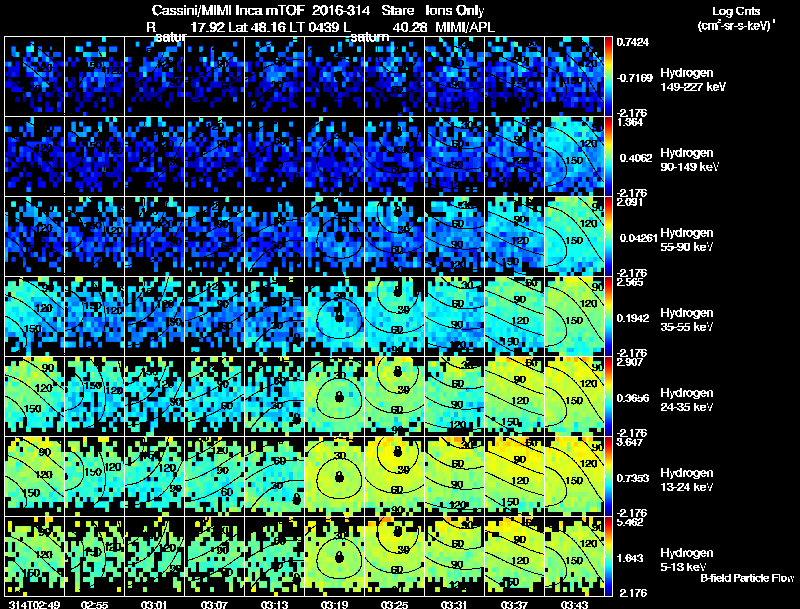Select the 5-13 keV panel in the 03:43 column
The height and width of the screenshot is (609, 800).
(574, 557)
